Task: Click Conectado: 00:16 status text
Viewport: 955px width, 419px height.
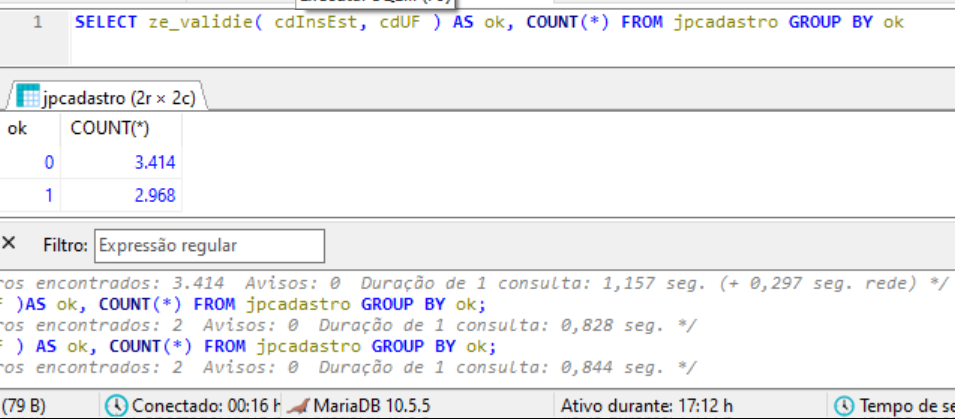Action: point(206,406)
